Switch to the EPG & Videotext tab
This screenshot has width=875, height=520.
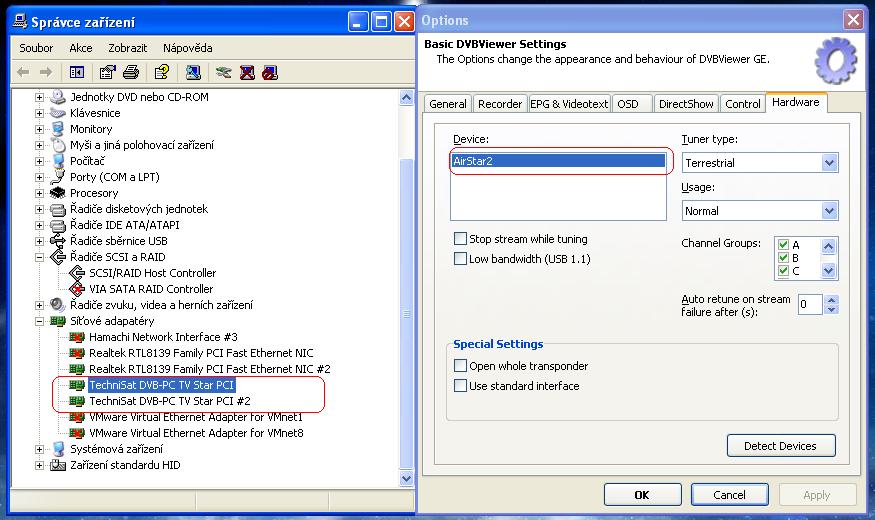(x=569, y=104)
